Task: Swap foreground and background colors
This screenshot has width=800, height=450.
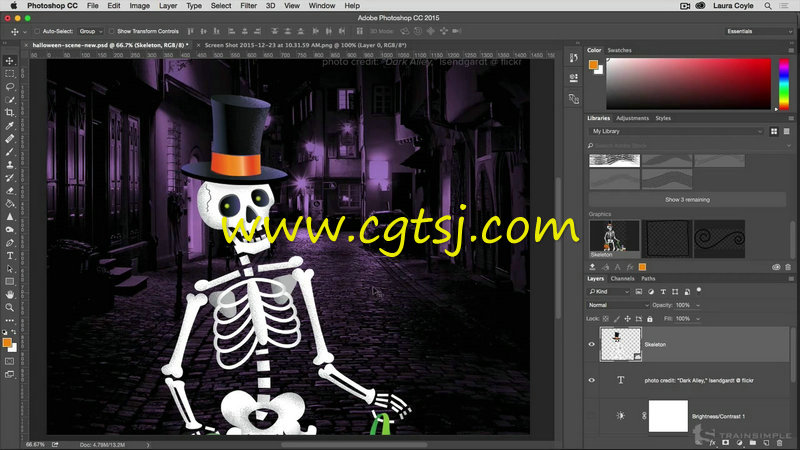Action: point(14,332)
